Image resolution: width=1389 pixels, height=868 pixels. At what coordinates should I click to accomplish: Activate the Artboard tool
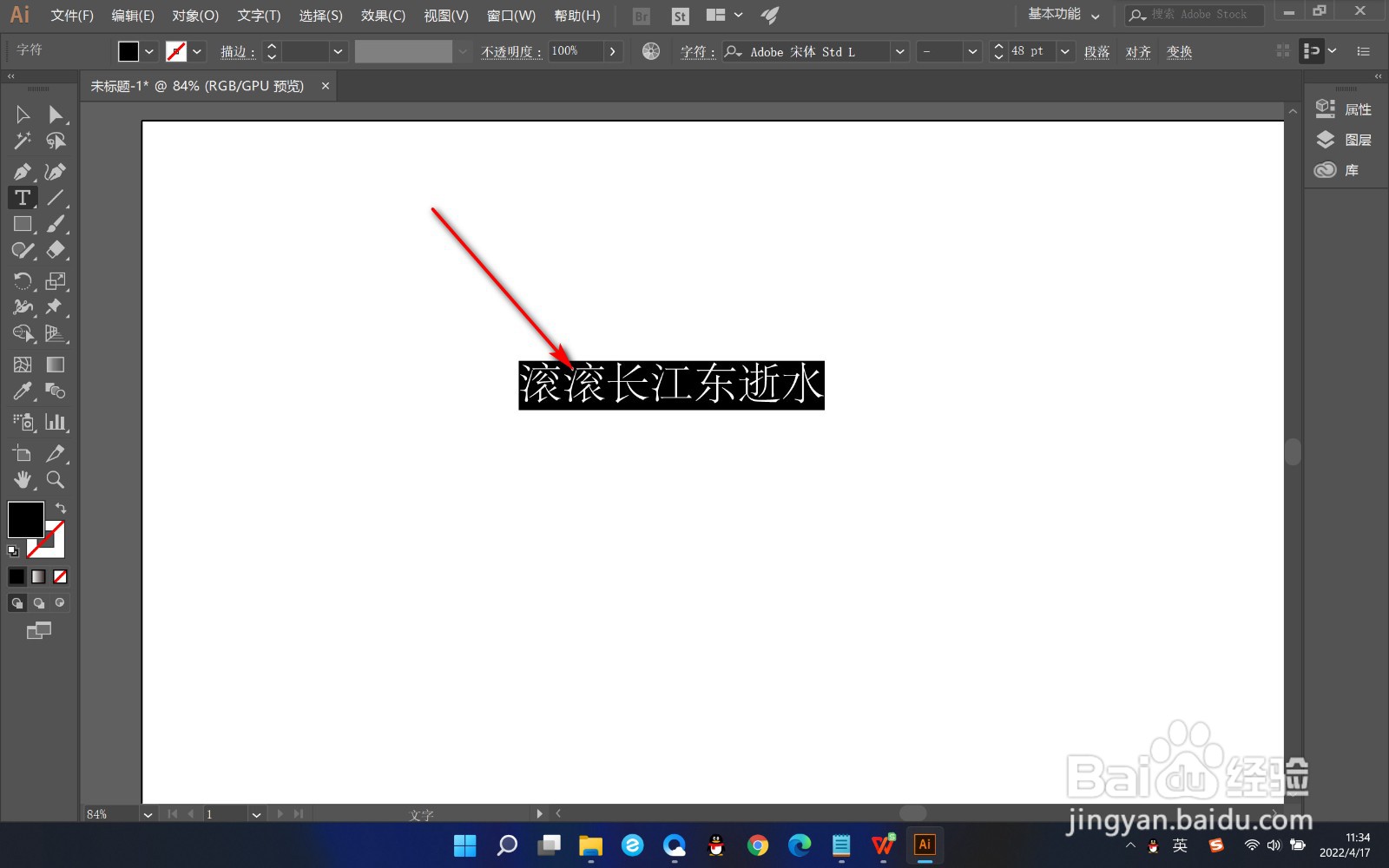tap(23, 453)
